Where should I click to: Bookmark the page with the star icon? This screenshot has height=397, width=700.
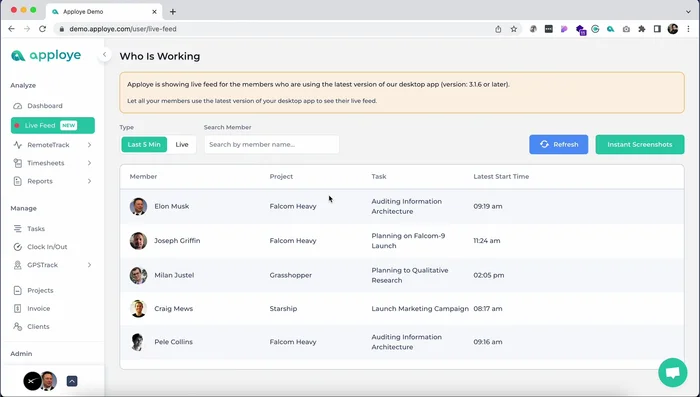514,29
